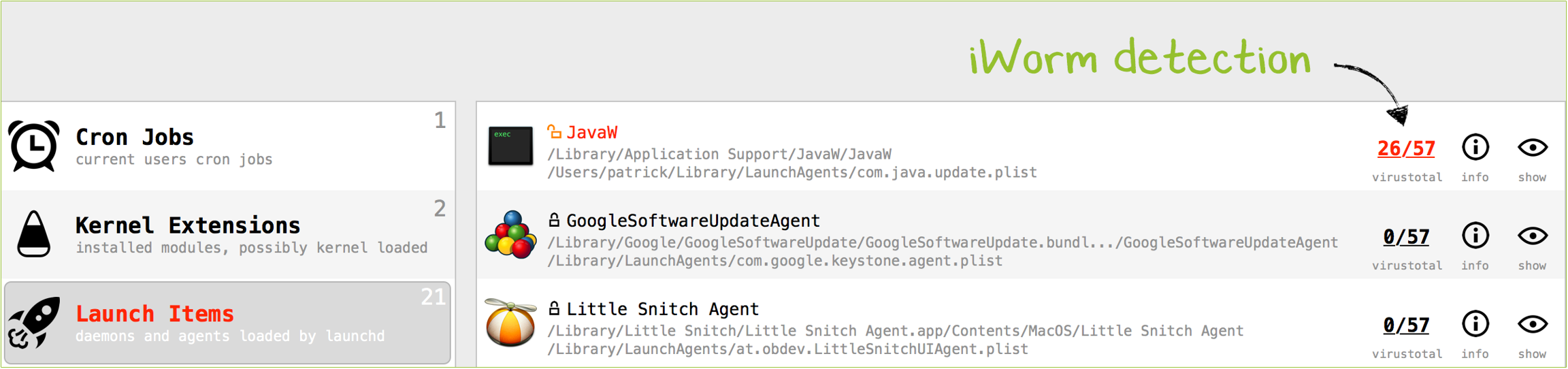Click the Little Snitch Agent icon
This screenshot has height=369, width=1568.
(510, 323)
